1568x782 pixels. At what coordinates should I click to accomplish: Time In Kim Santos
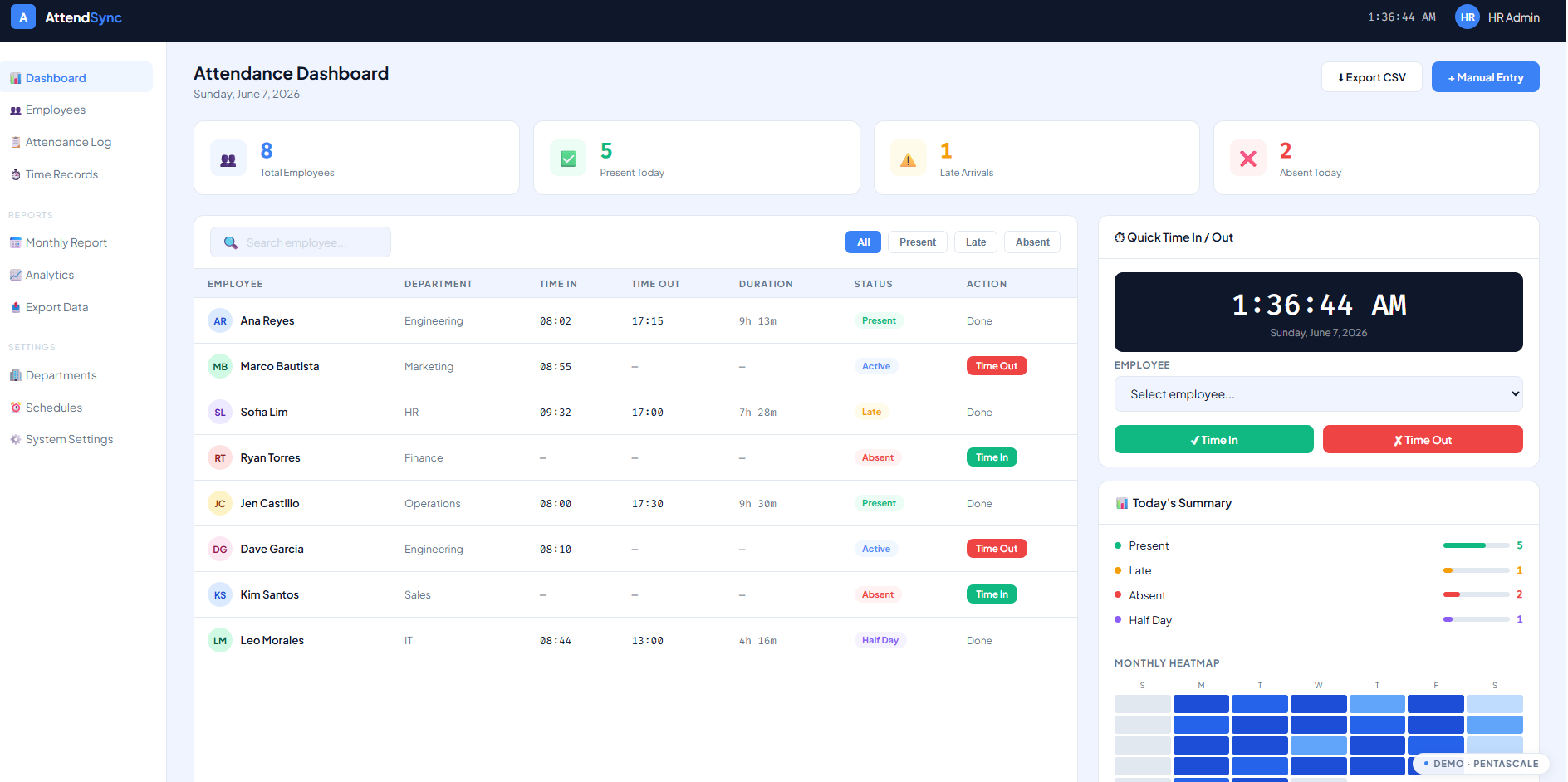[992, 594]
